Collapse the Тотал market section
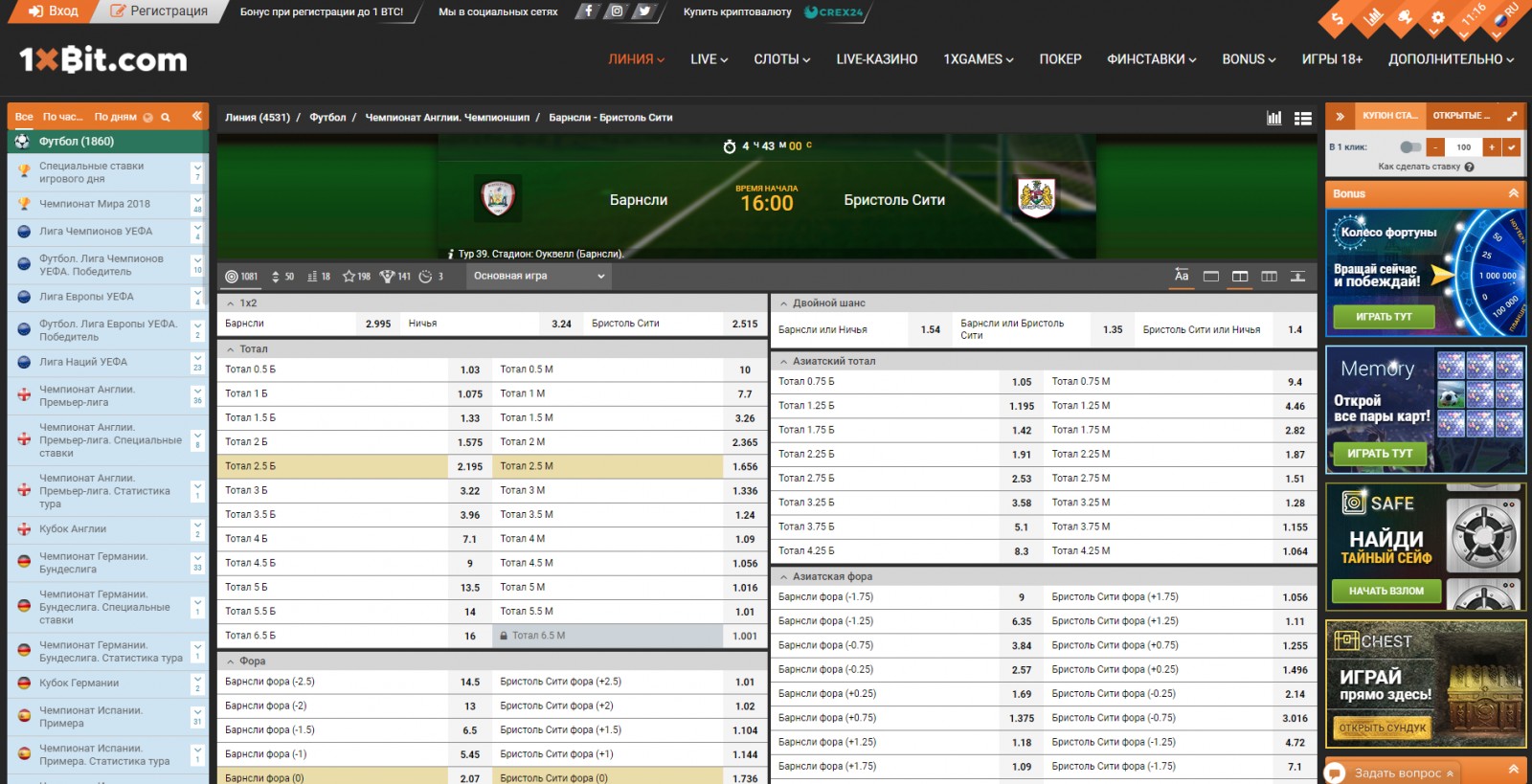The image size is (1532, 784). coord(230,349)
